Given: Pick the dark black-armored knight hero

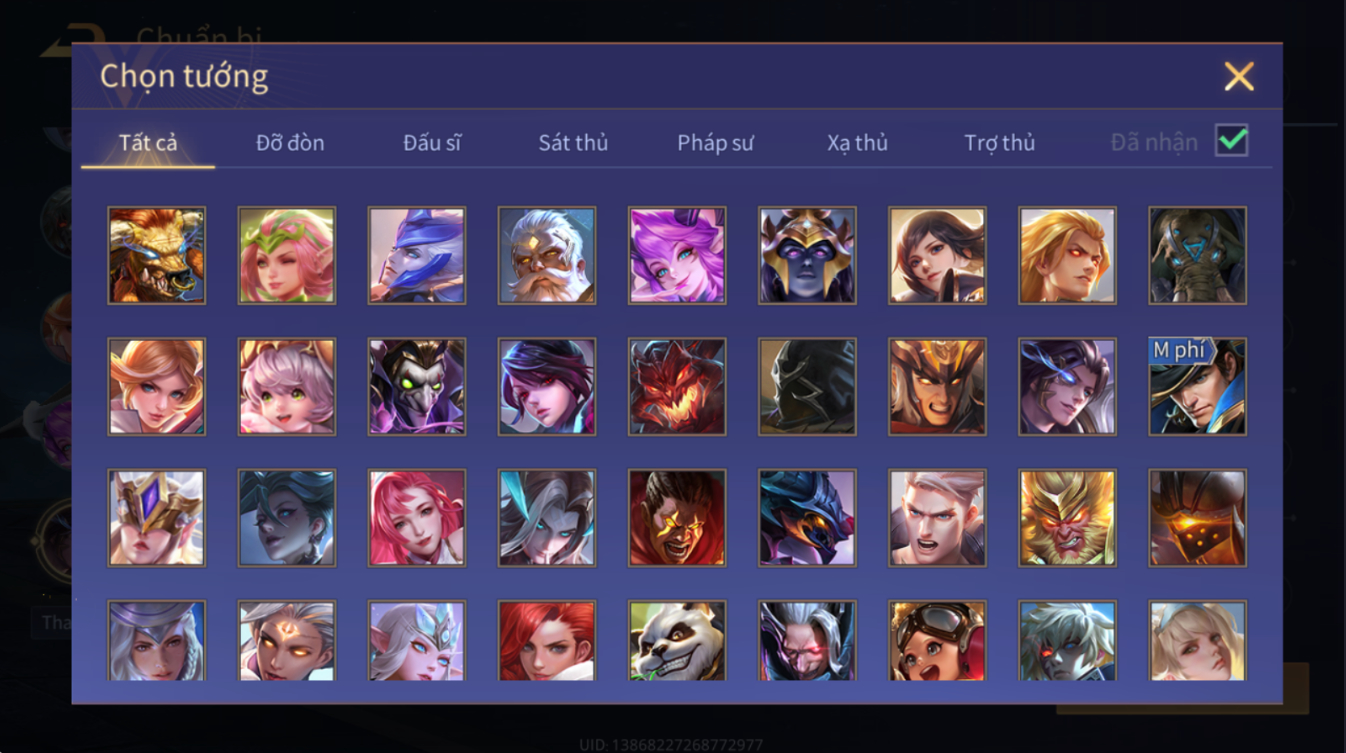Looking at the screenshot, I should [807, 386].
